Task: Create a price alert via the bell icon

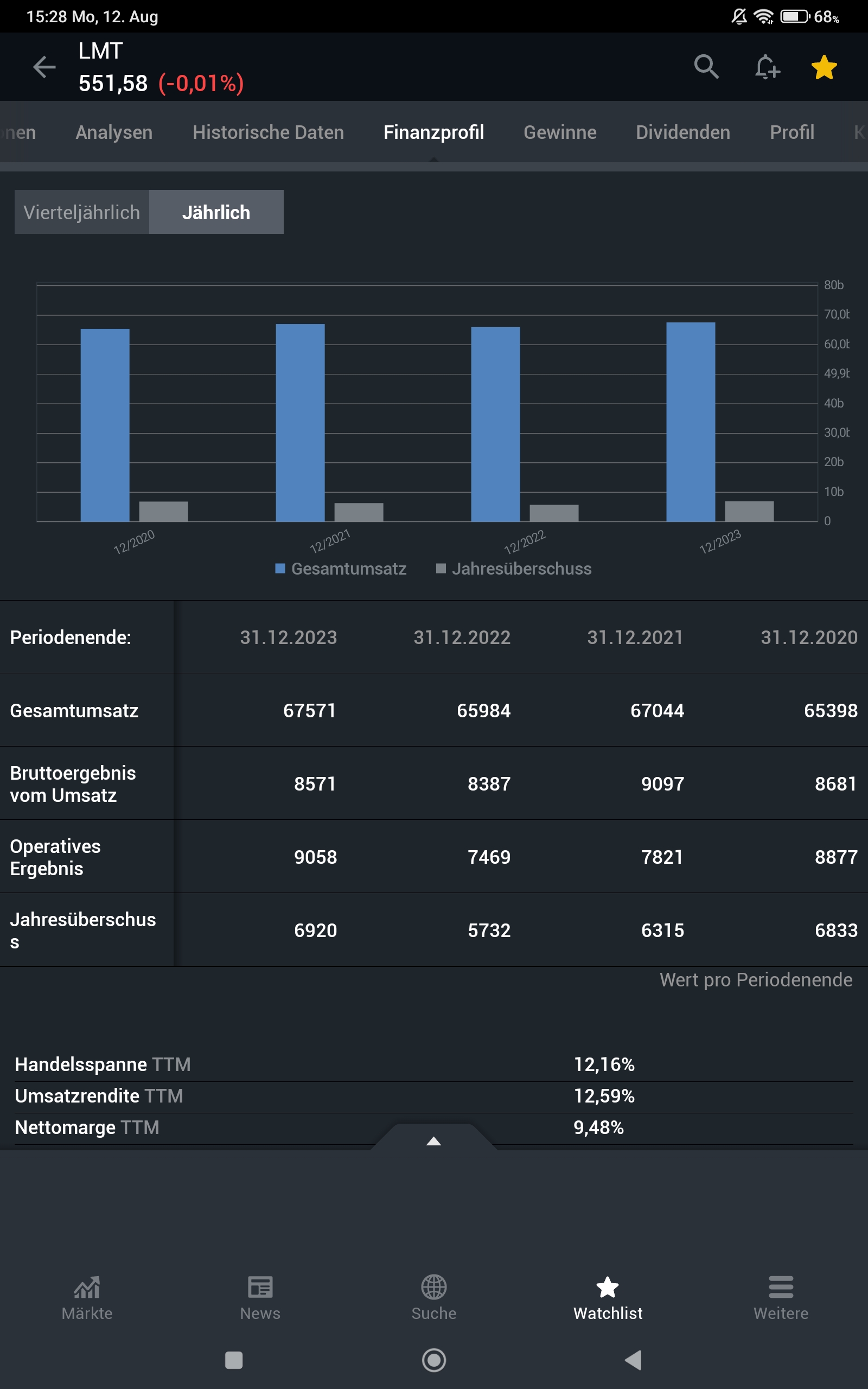Action: tap(766, 67)
